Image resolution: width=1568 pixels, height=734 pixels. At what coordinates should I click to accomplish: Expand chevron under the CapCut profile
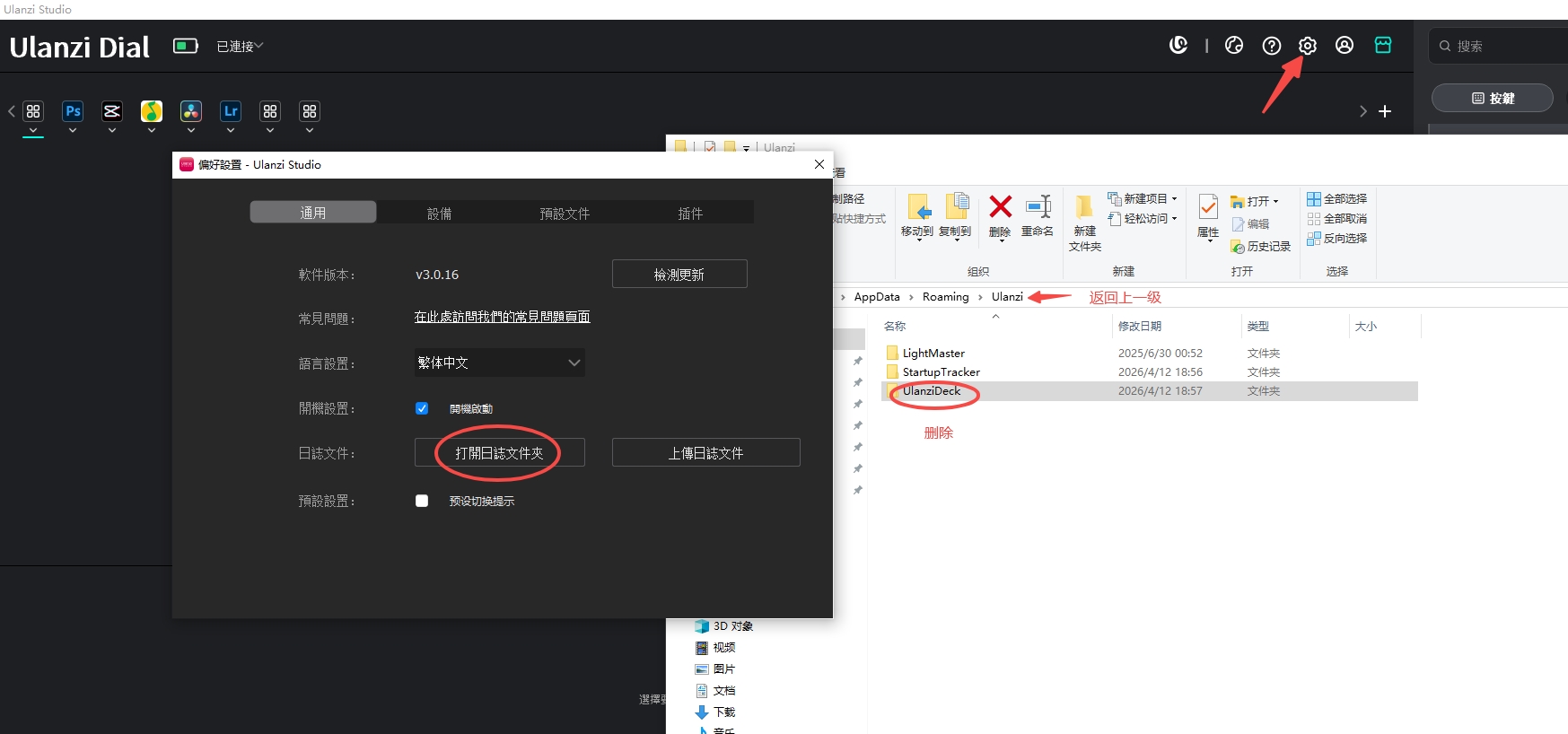[x=112, y=131]
